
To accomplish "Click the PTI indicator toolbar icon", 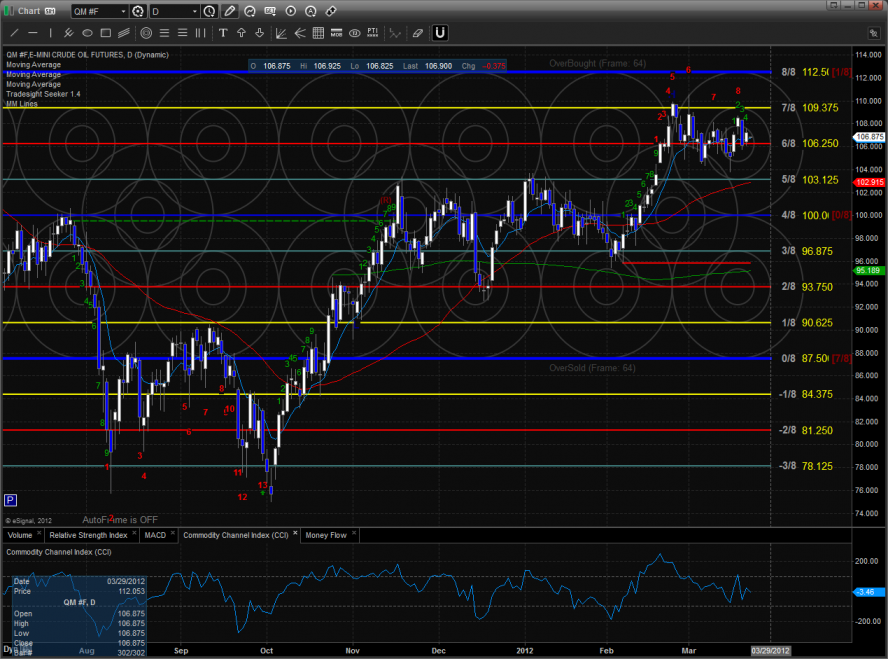I will click(x=372, y=32).
